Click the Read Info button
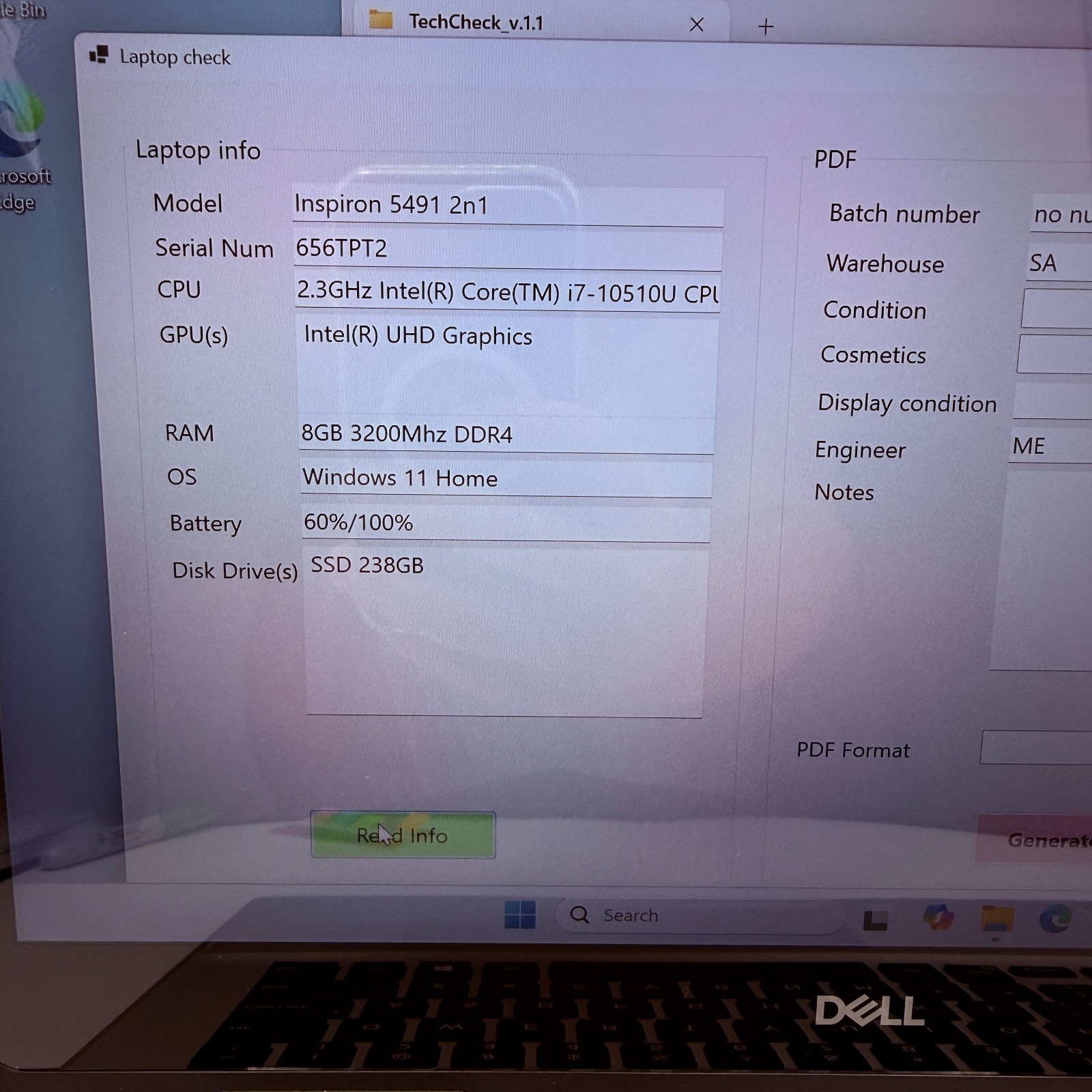 (x=403, y=835)
